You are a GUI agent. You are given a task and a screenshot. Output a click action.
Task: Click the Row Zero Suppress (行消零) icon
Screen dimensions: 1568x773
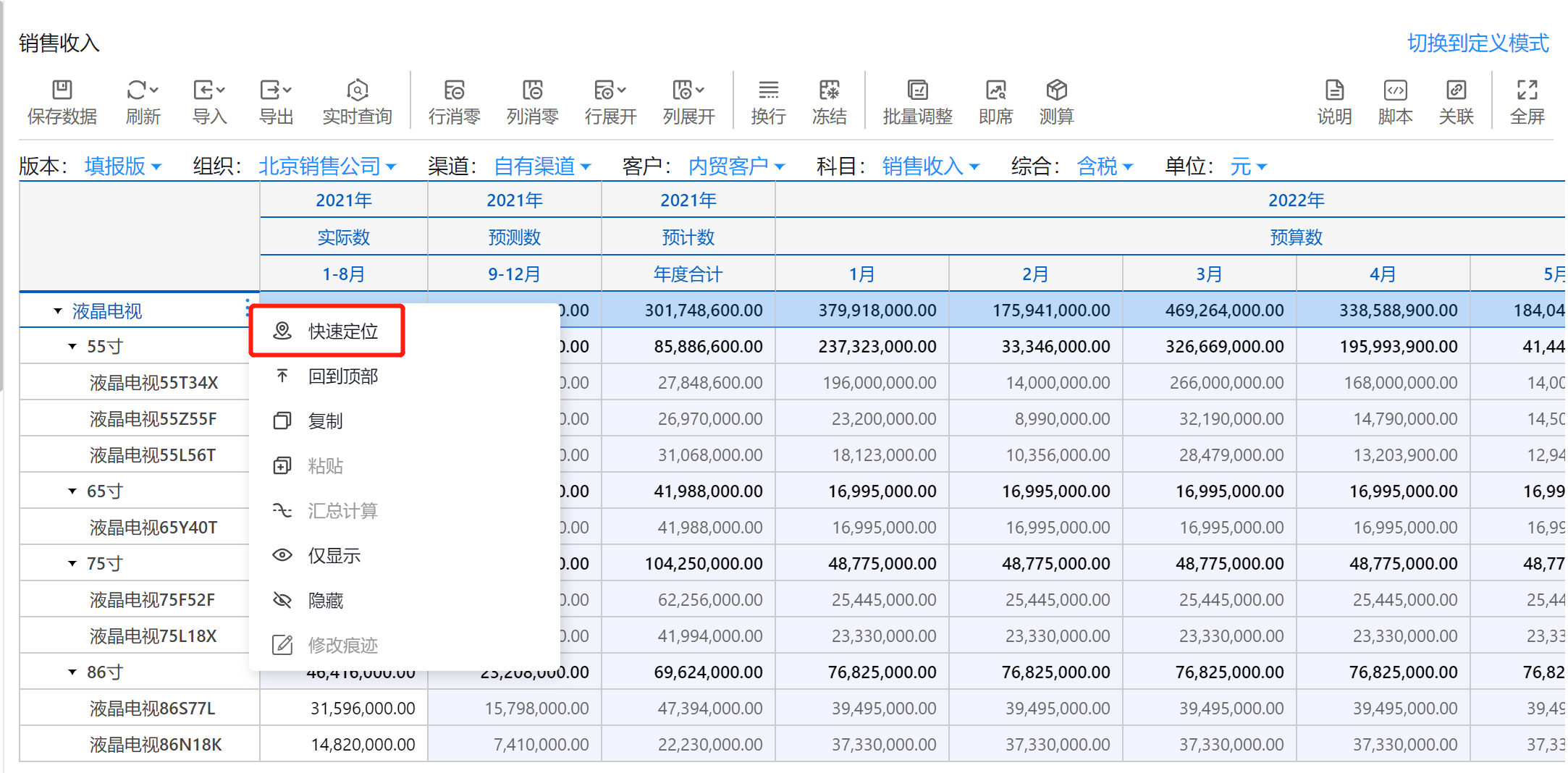pos(454,90)
